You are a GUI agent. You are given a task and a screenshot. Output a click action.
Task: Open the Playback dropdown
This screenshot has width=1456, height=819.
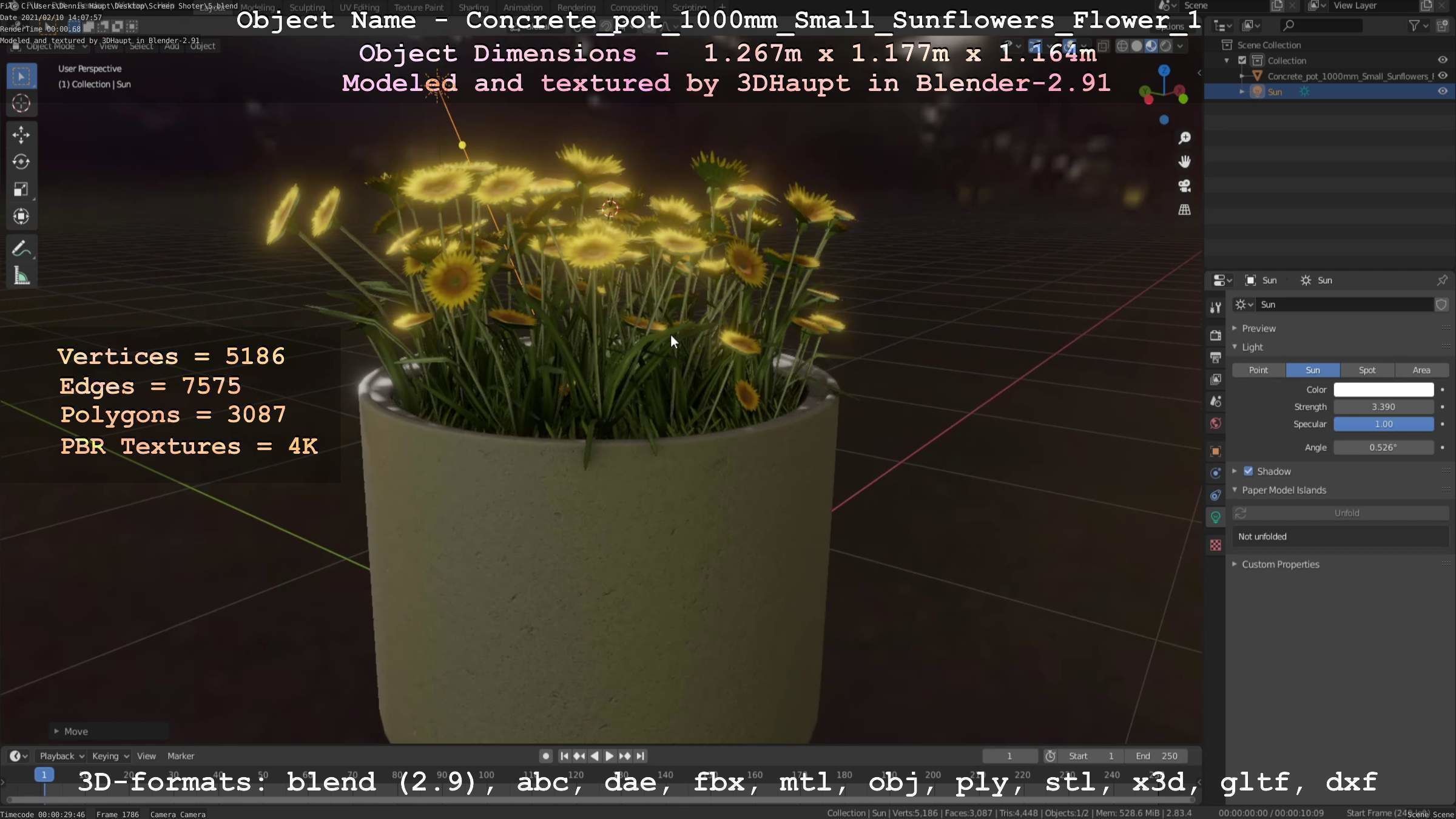[61, 756]
